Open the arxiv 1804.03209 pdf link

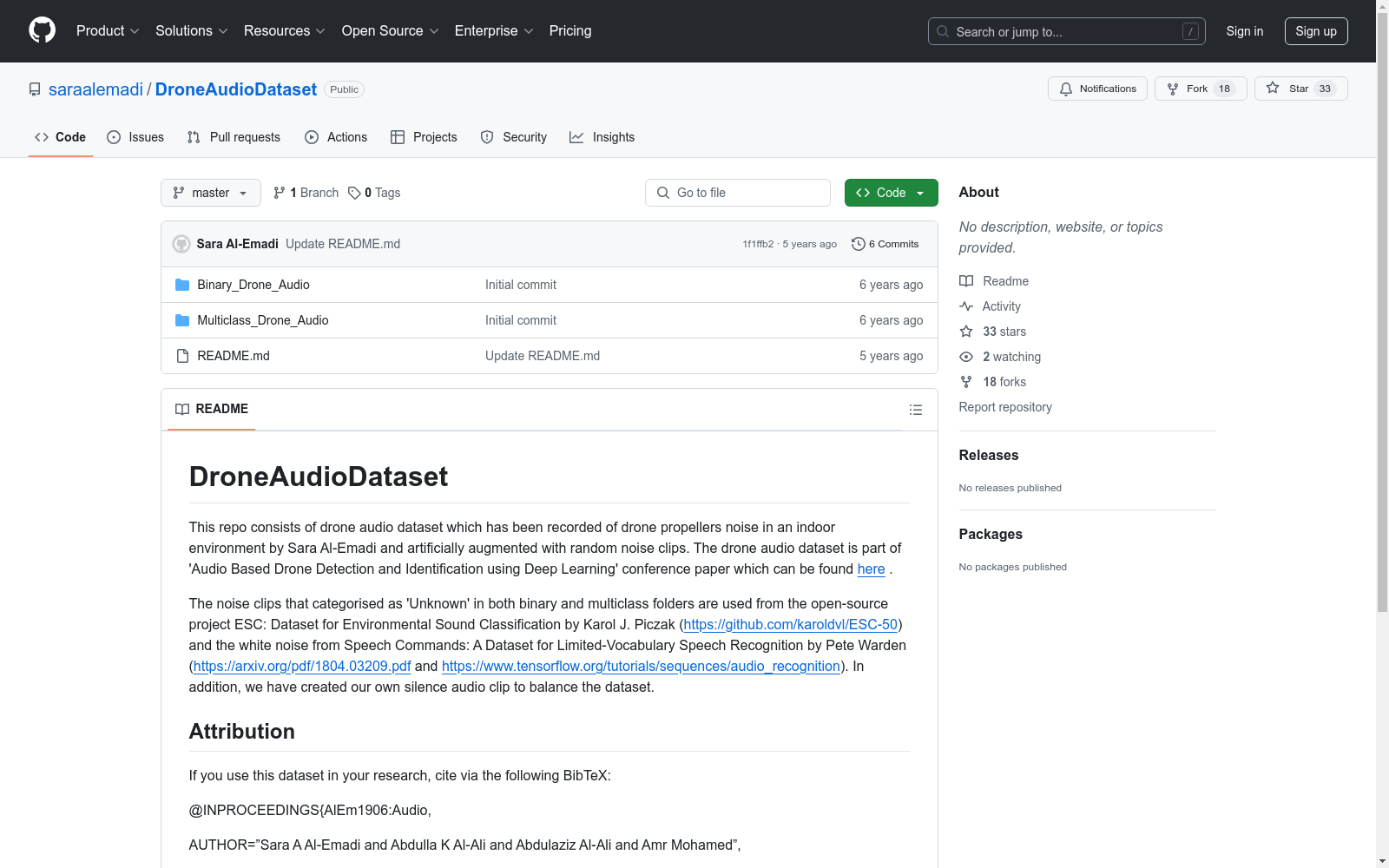tap(302, 667)
